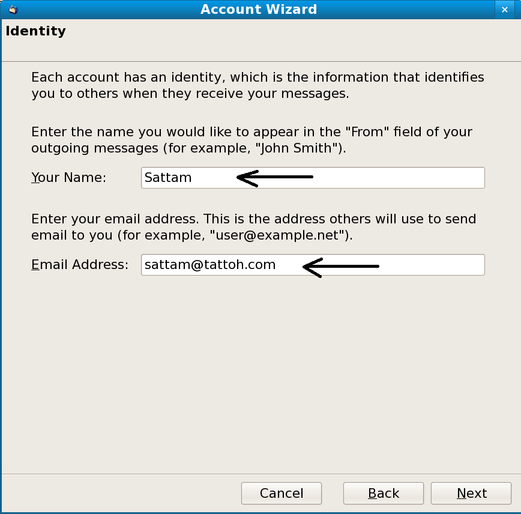
Task: Click the paragraph starting 'Each account has an identity'
Action: [x=257, y=85]
